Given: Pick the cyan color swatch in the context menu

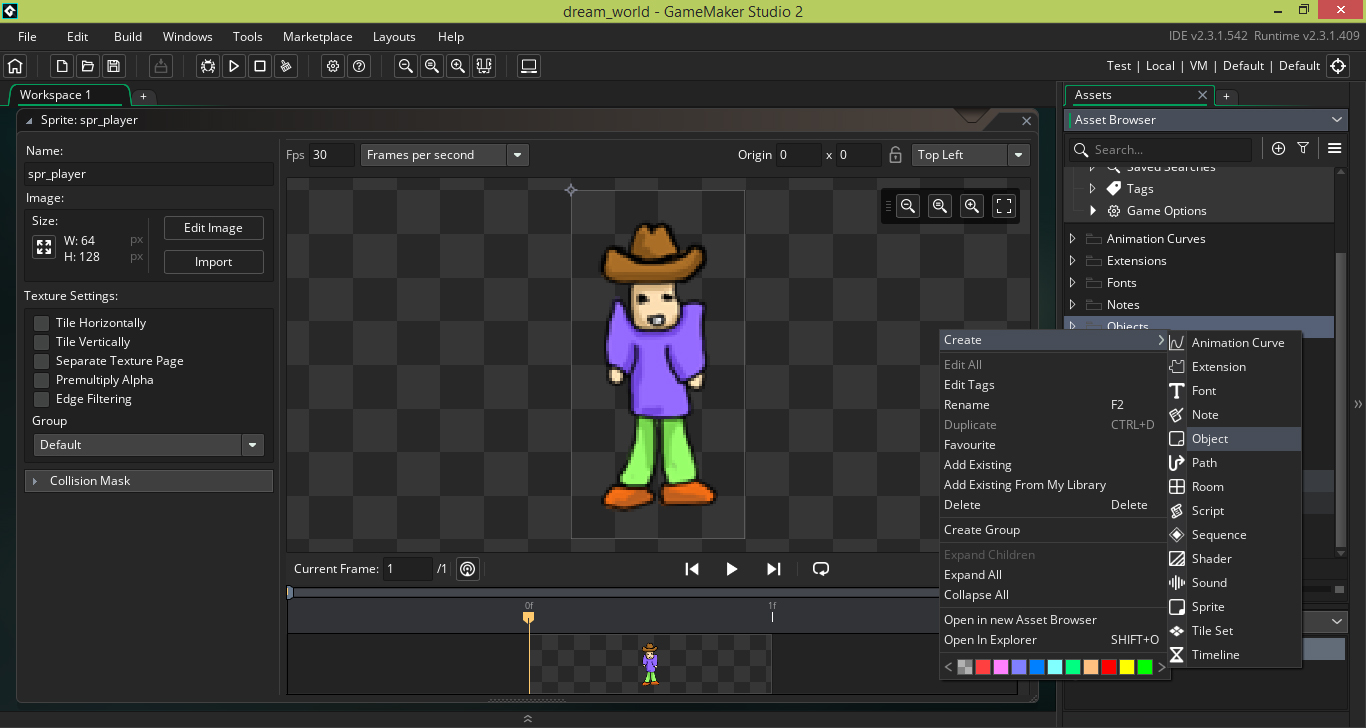Looking at the screenshot, I should click(x=1055, y=667).
